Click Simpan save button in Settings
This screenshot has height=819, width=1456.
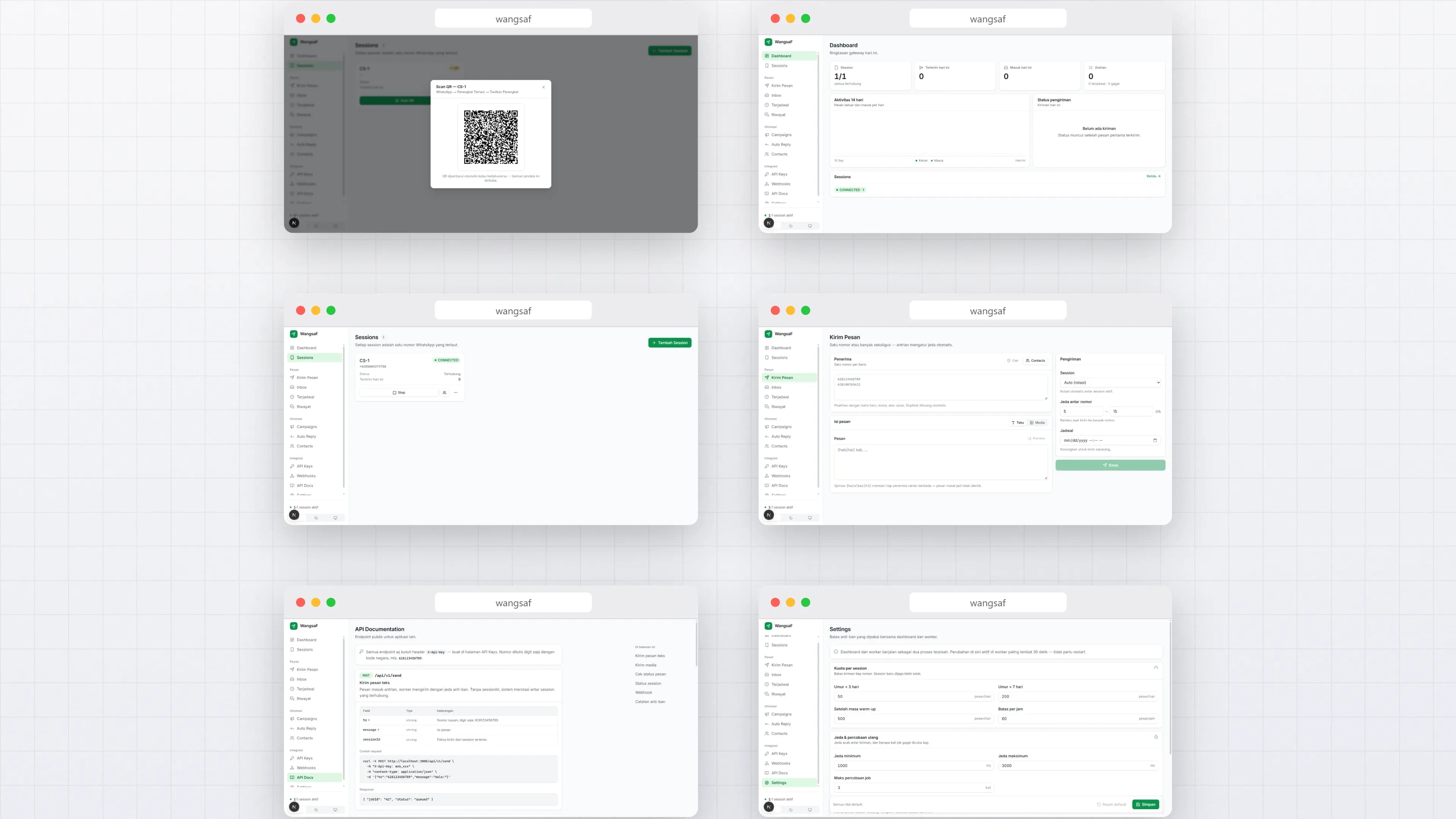pos(1146,804)
